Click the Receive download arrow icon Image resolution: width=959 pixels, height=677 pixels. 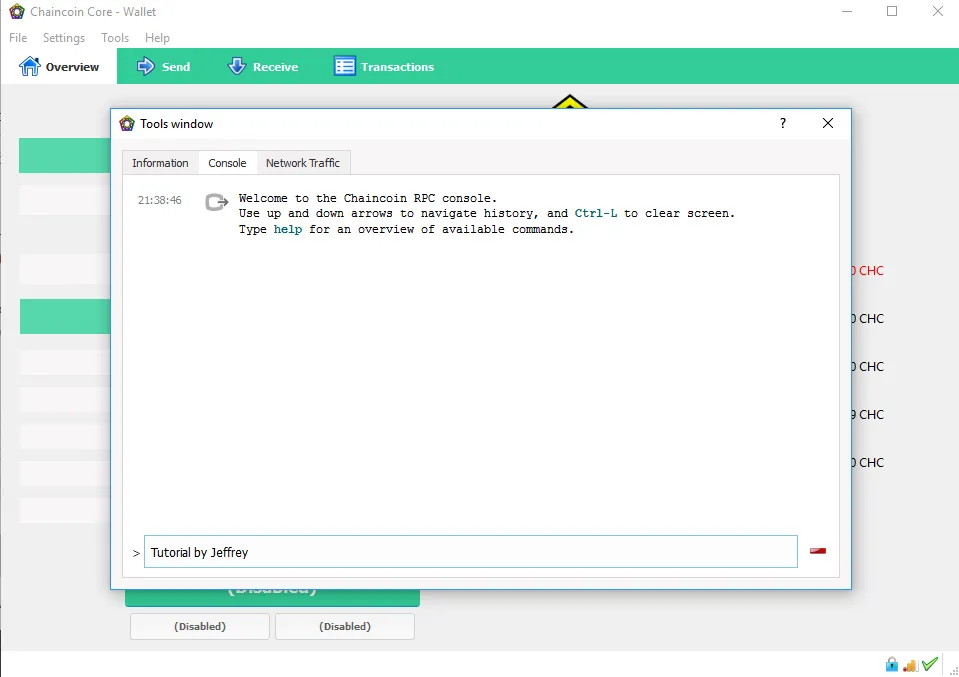click(237, 66)
